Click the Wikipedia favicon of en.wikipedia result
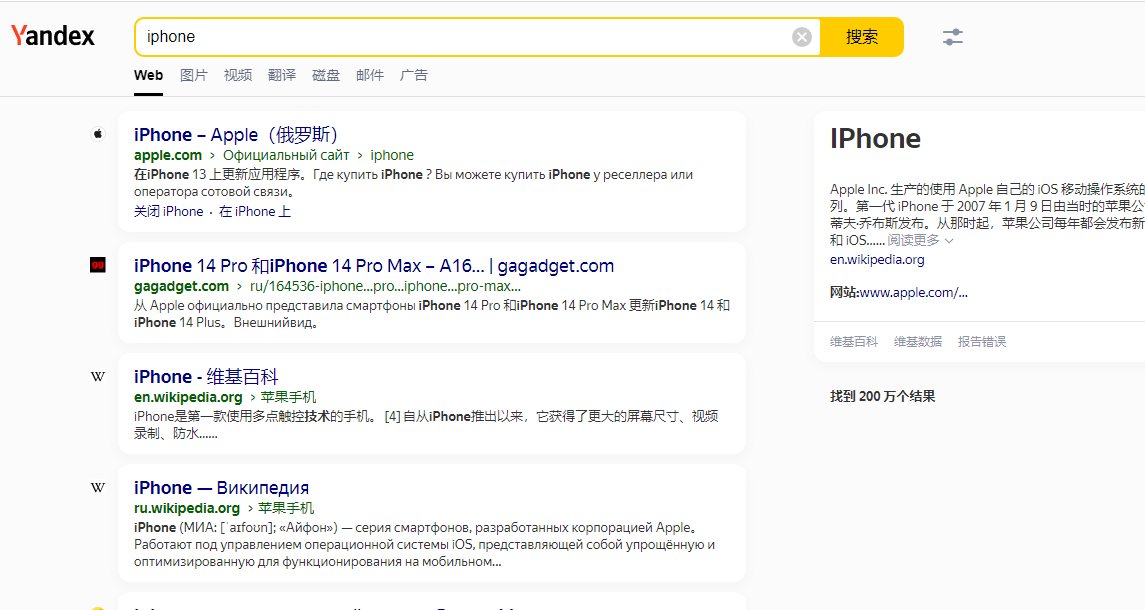The image size is (1145, 610). 98,376
